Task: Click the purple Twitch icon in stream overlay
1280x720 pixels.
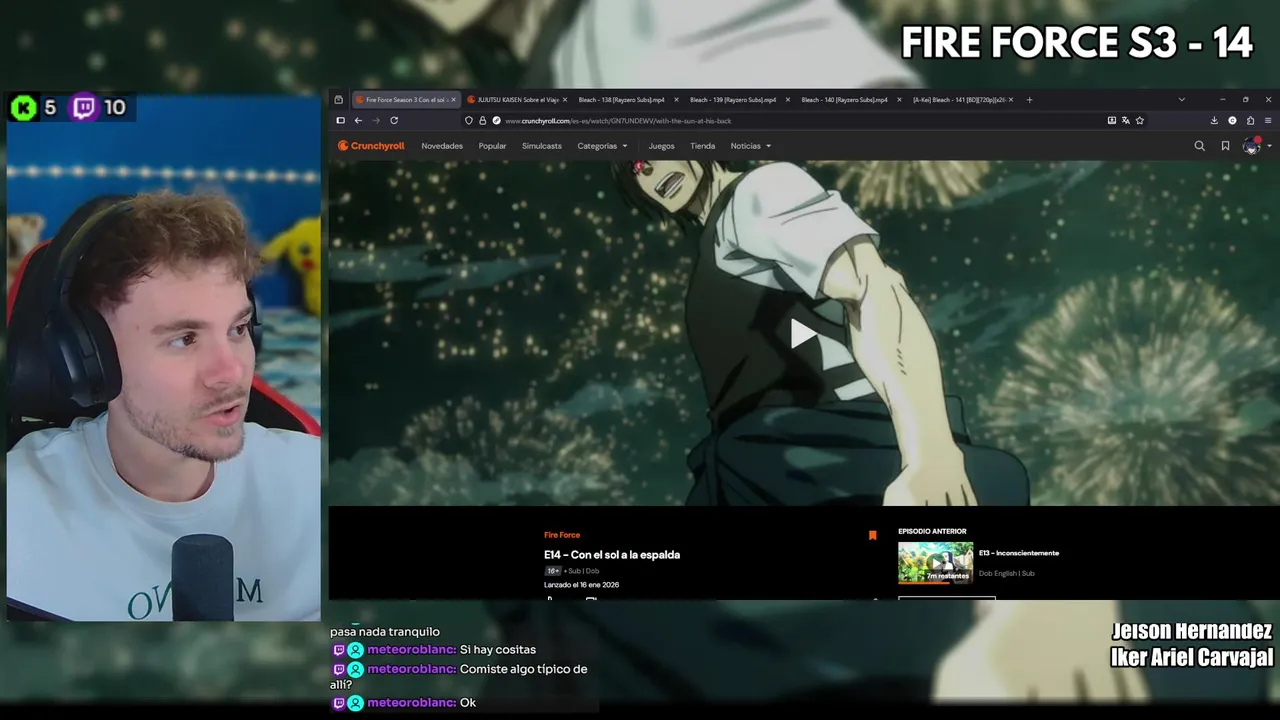Action: click(x=85, y=107)
